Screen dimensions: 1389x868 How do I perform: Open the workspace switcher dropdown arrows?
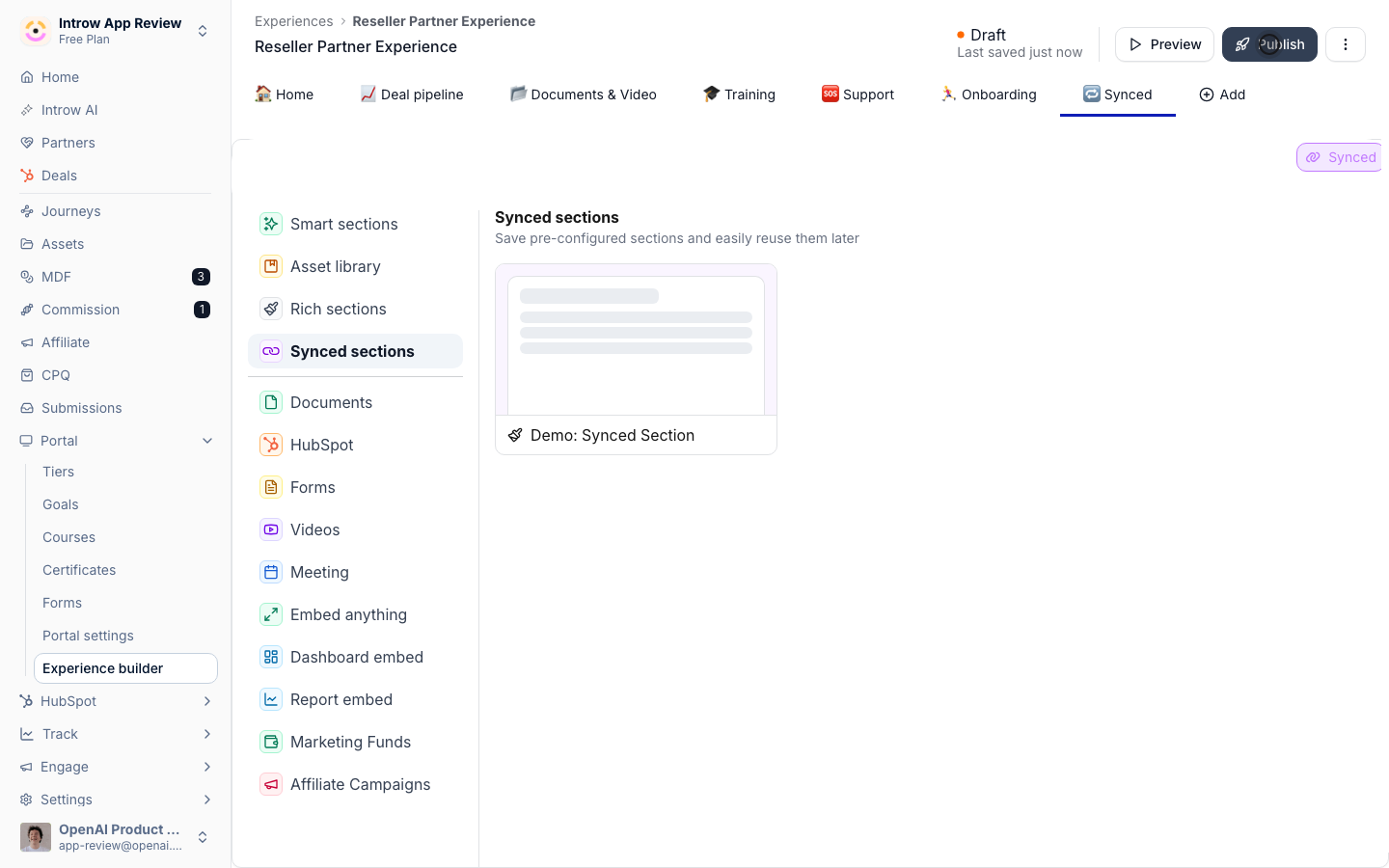click(x=203, y=31)
